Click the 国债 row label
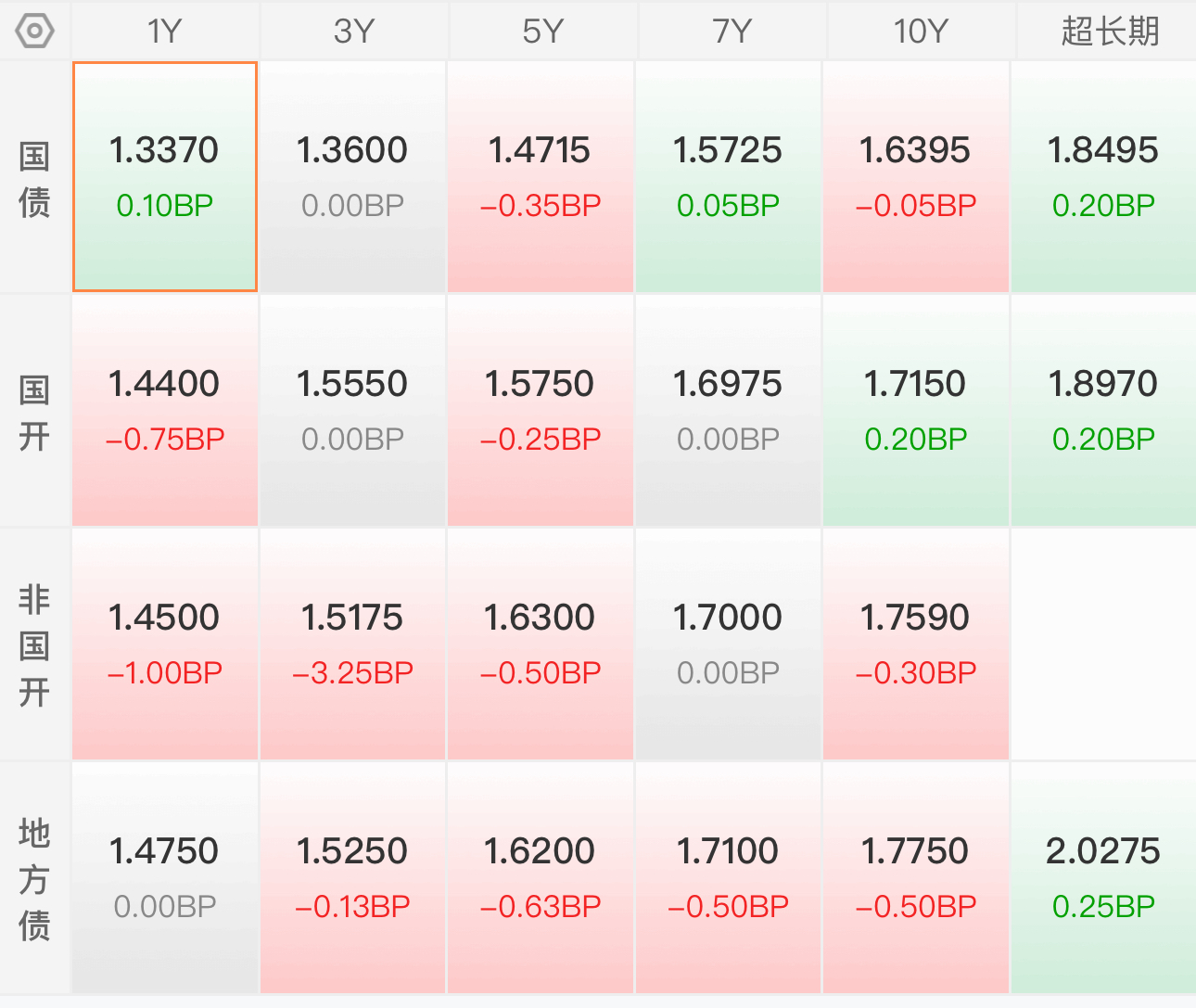The image size is (1196, 1008). 34,178
